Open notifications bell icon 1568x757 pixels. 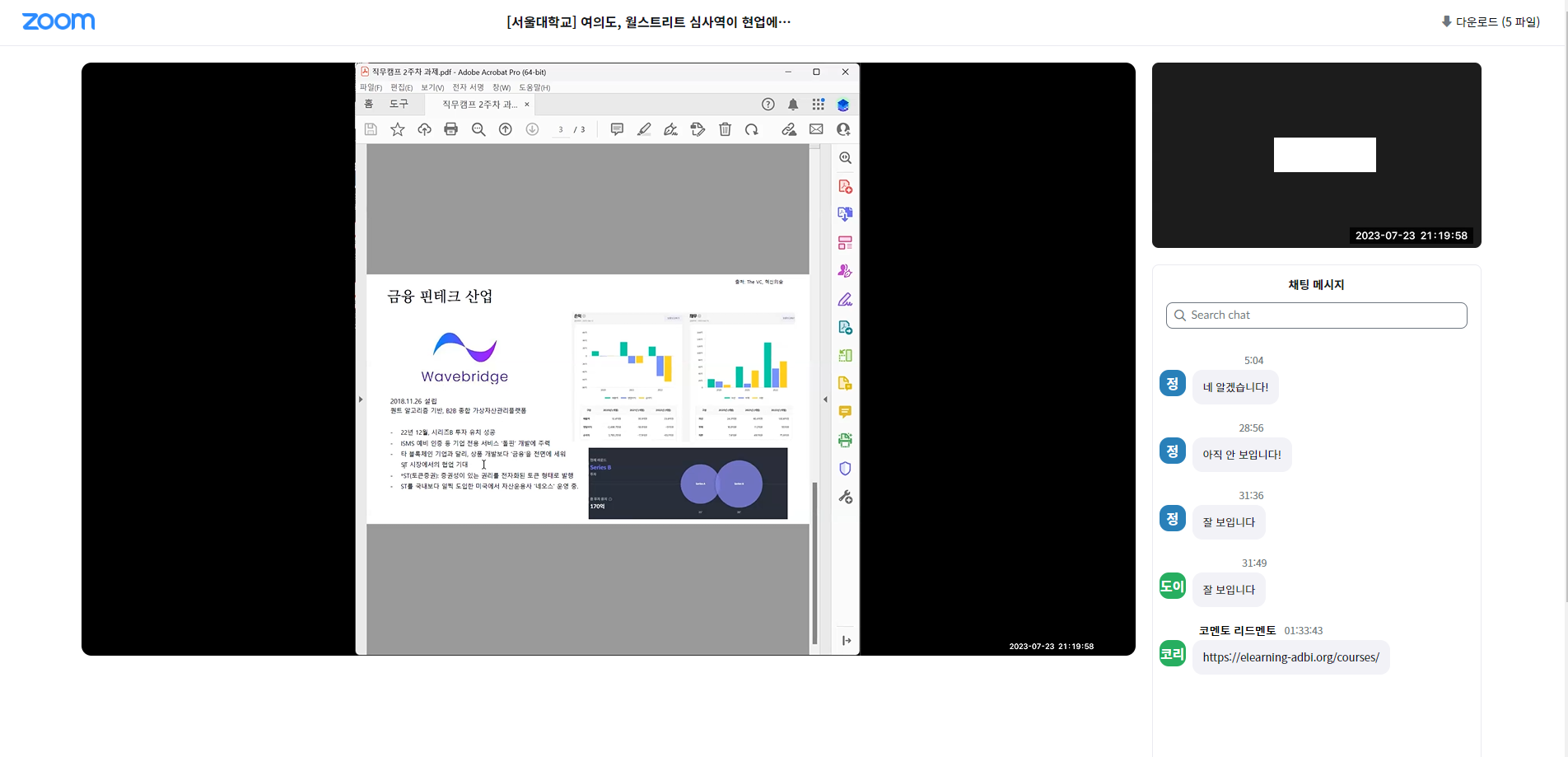[793, 105]
